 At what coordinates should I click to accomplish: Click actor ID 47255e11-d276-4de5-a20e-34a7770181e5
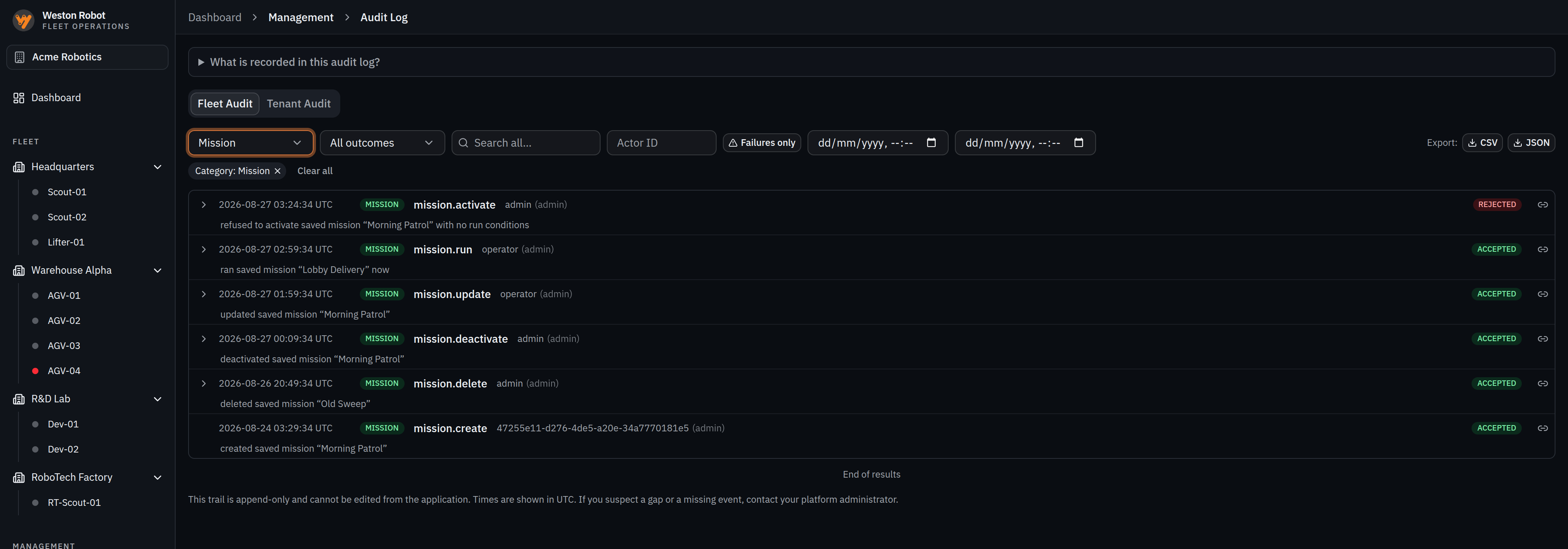point(592,429)
